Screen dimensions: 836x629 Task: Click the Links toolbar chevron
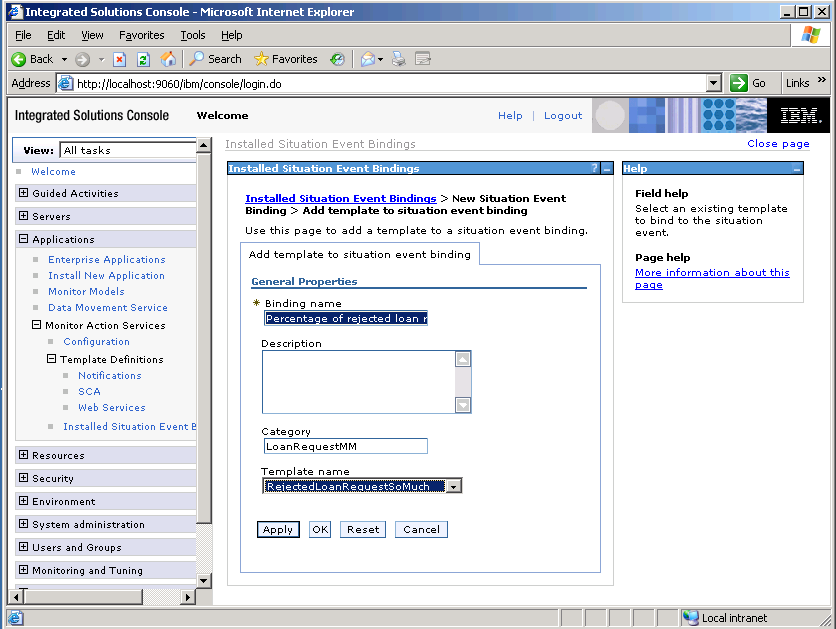pyautogui.click(x=822, y=80)
